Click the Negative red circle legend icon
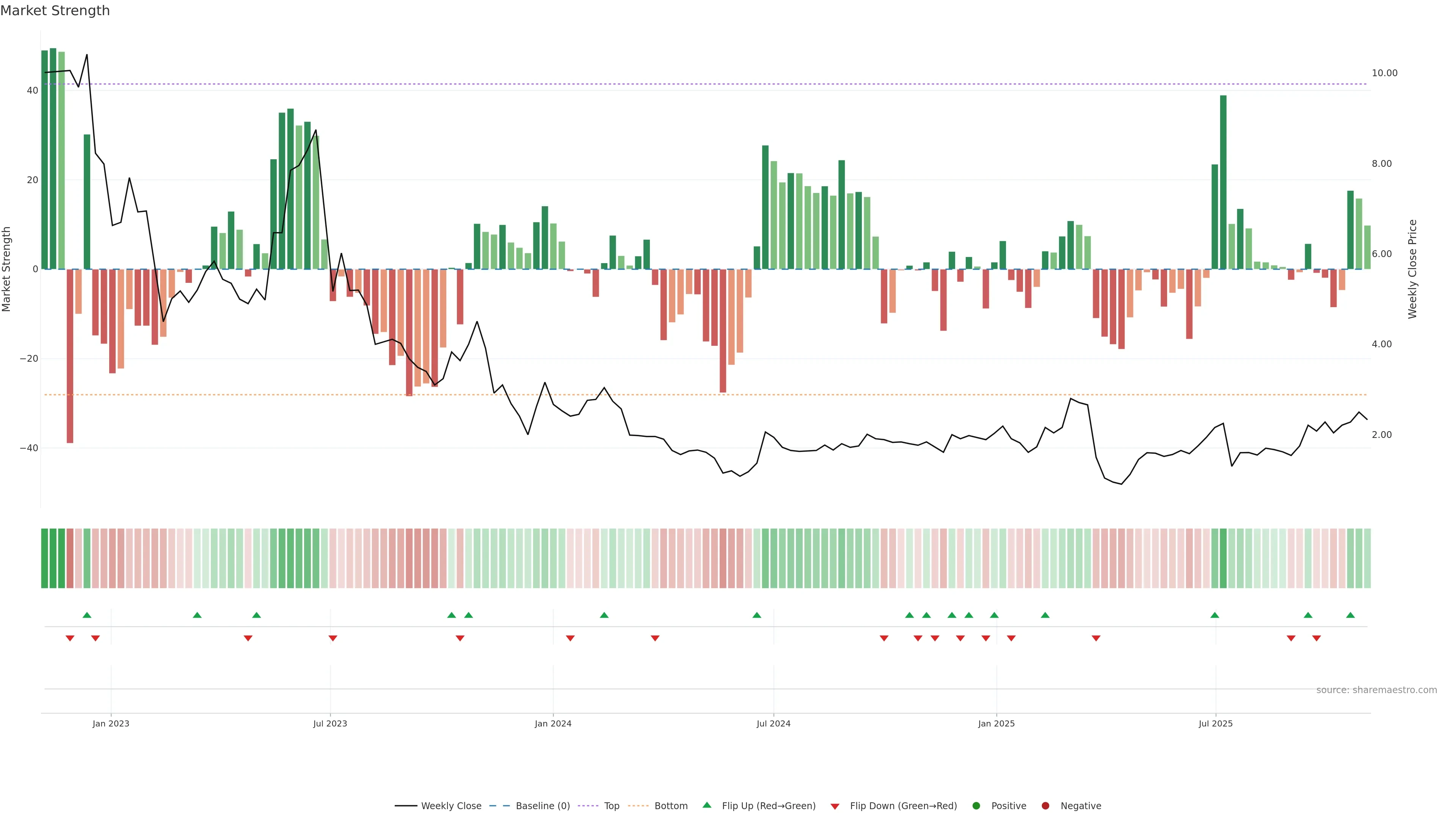Image resolution: width=1456 pixels, height=819 pixels. point(1045,805)
